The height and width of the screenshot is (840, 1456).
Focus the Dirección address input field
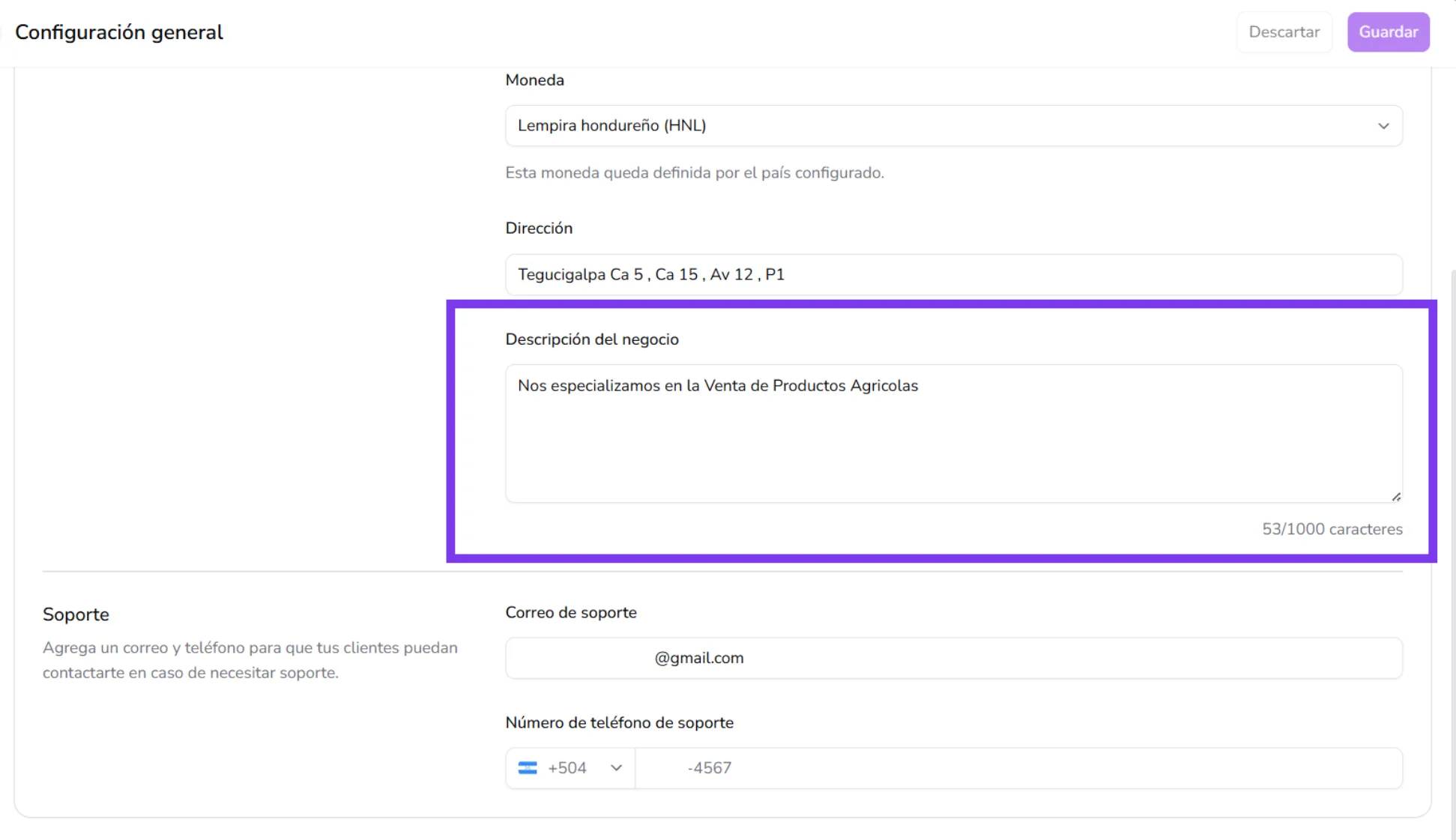coord(953,274)
